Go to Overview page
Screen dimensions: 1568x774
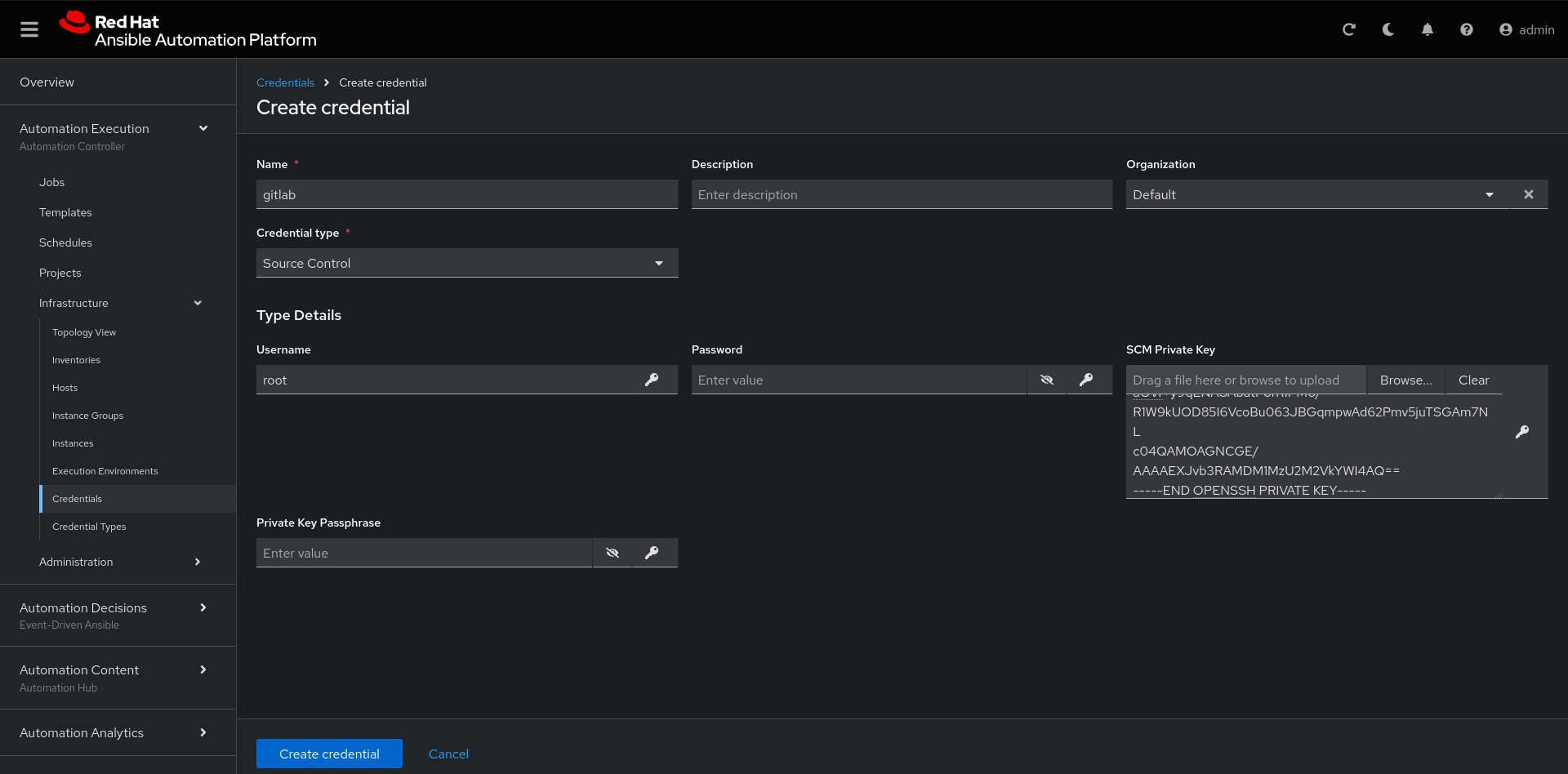(x=47, y=82)
